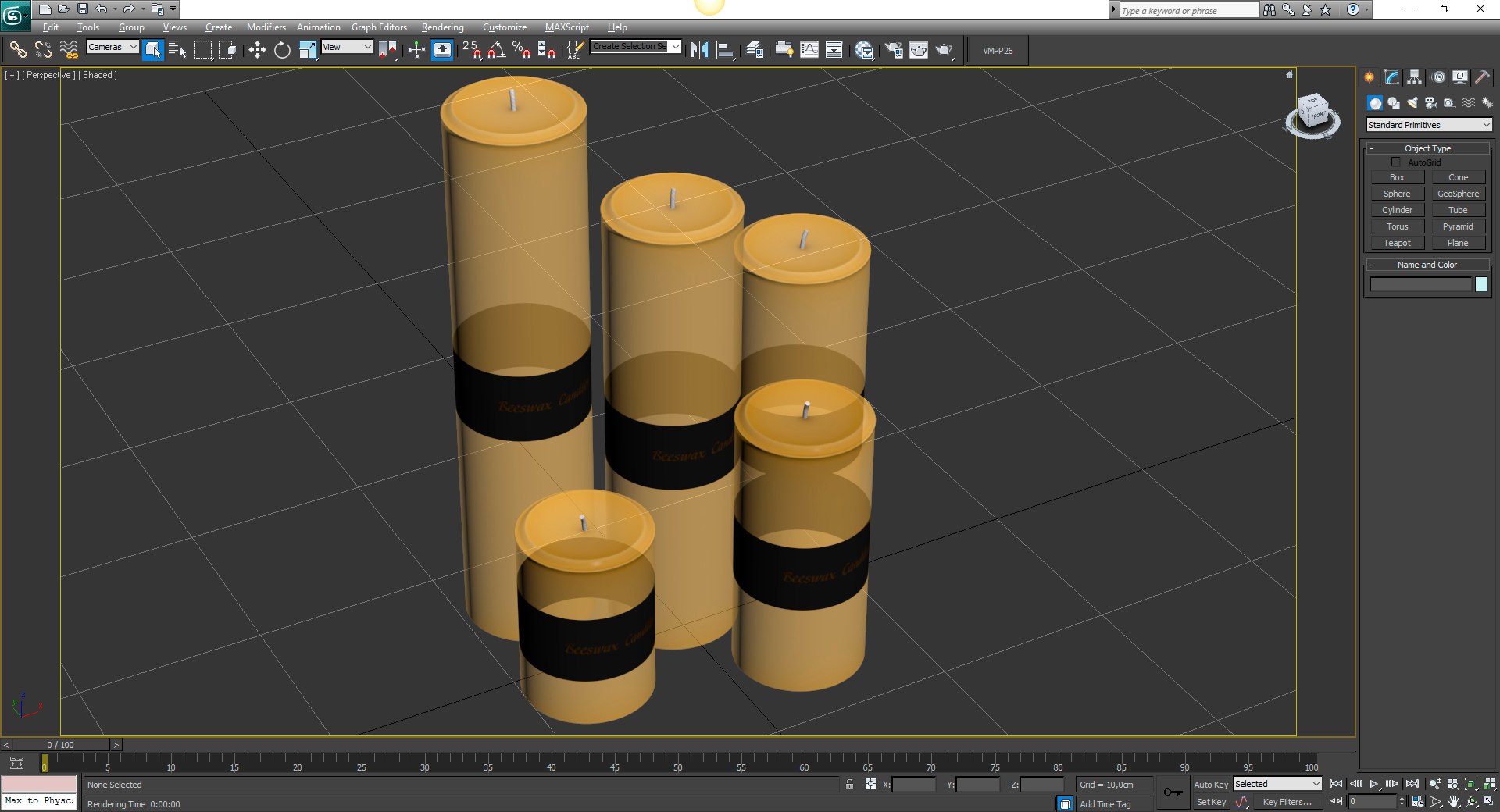Viewport: 1500px width, 812px height.
Task: Click the time slider 0 / 100 handle
Action: click(61, 745)
